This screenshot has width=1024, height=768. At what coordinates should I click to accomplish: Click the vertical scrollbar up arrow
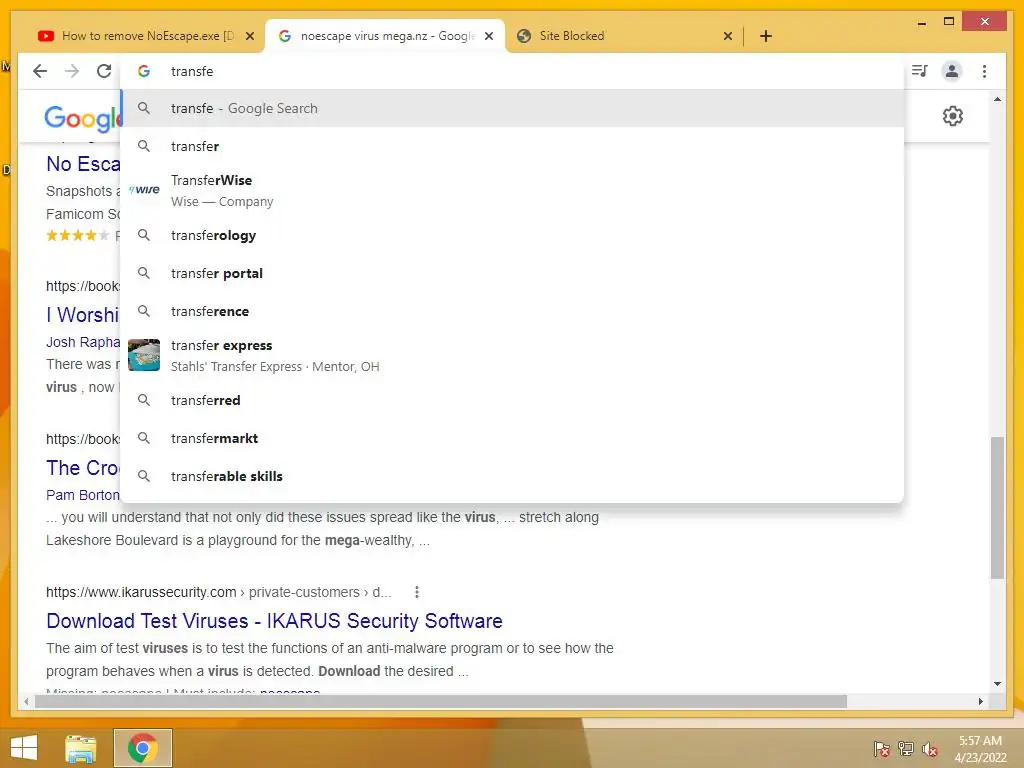click(997, 100)
